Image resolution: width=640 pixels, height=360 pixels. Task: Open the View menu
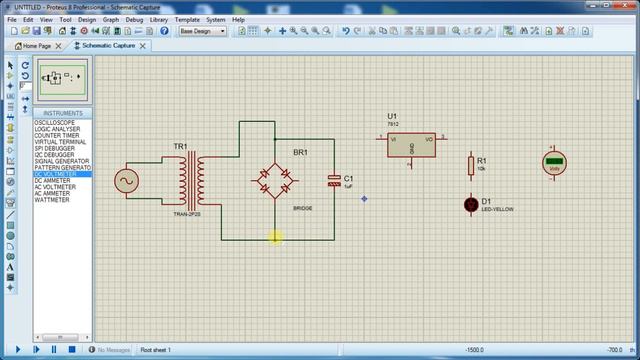46,20
